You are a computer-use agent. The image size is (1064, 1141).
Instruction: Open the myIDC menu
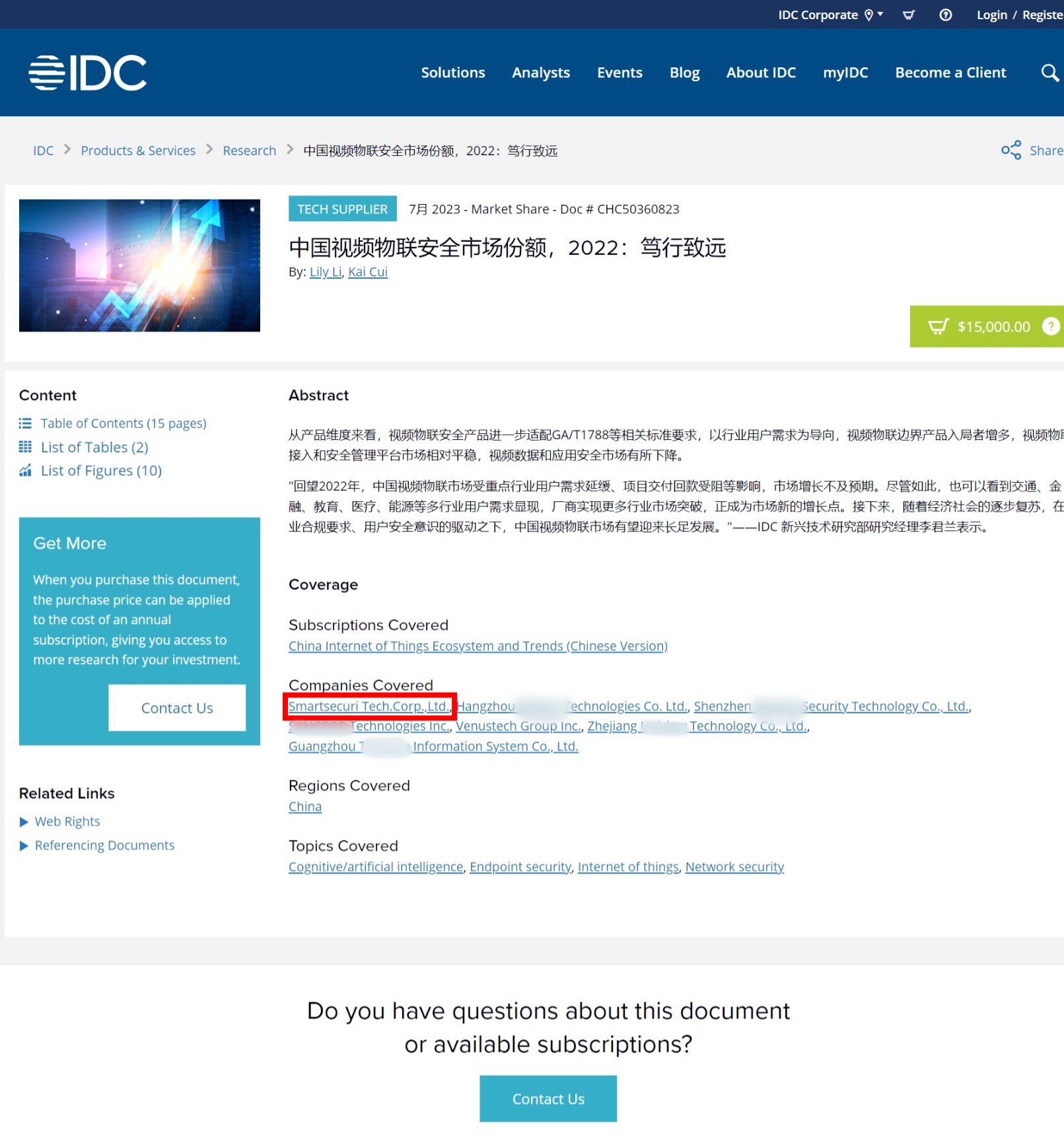point(845,73)
